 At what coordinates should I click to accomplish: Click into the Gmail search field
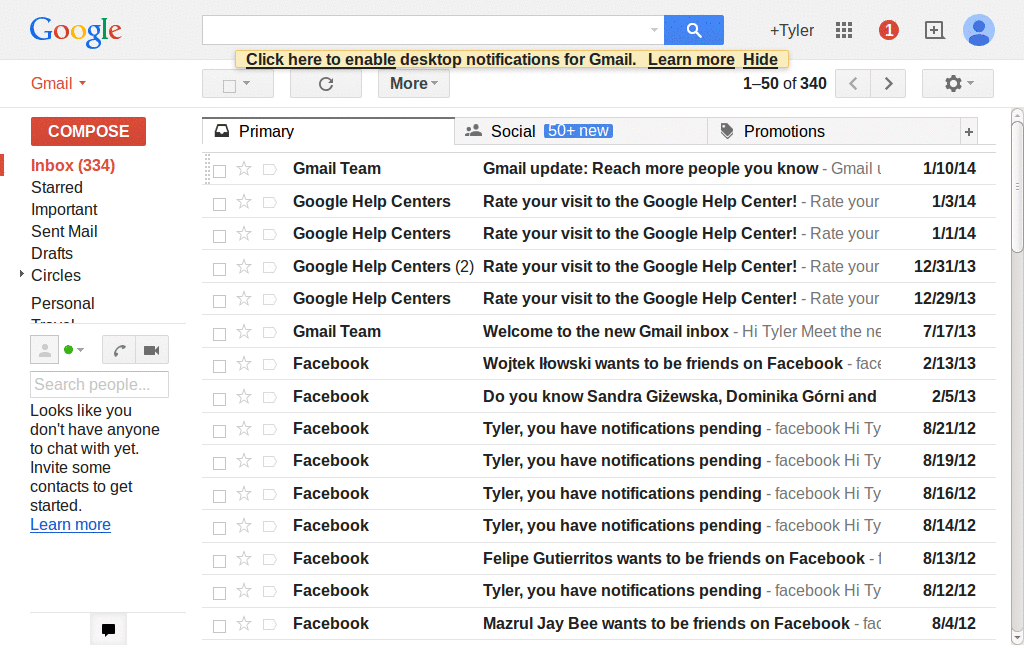click(x=424, y=30)
